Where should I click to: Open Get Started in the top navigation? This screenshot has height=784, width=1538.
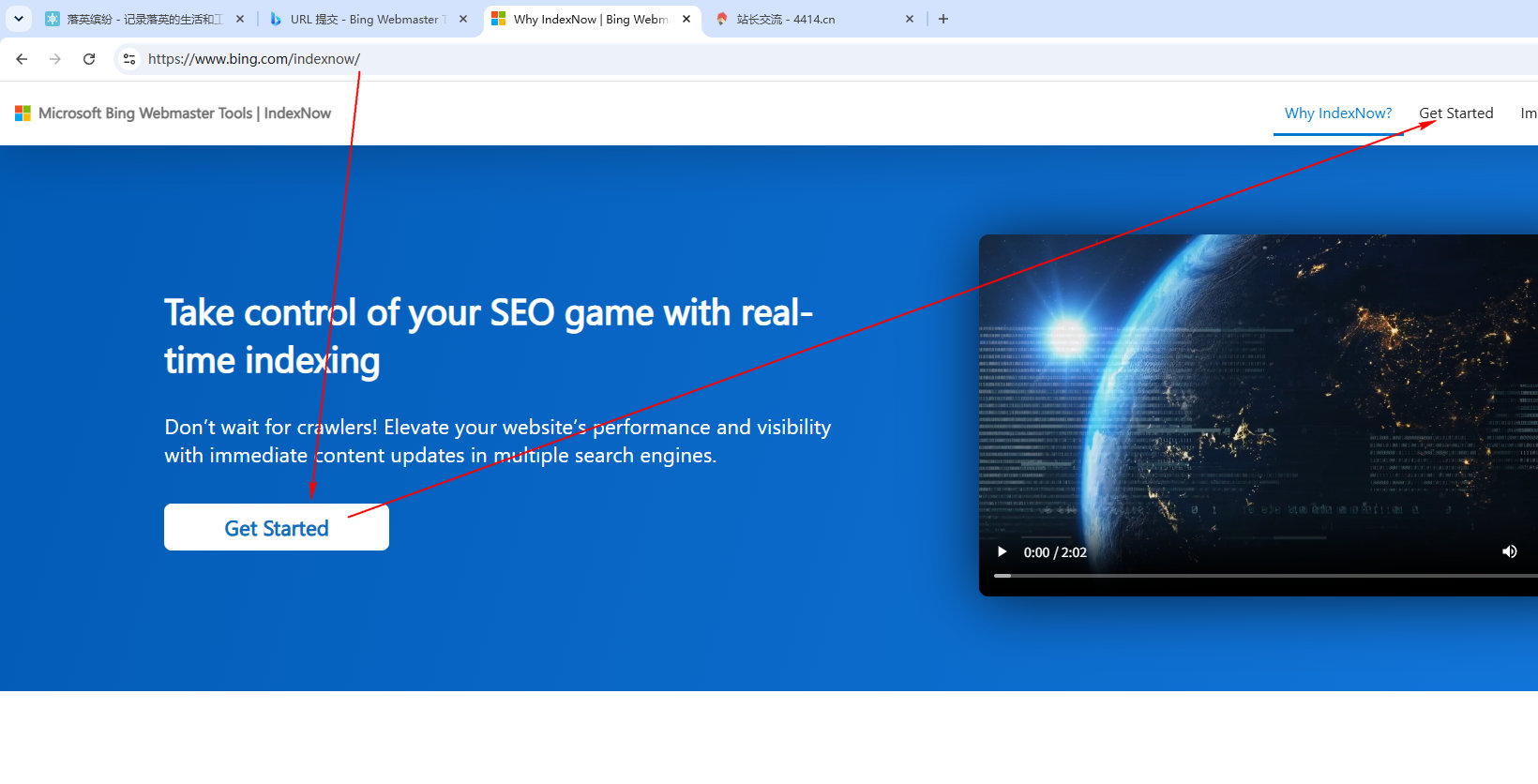[1456, 113]
